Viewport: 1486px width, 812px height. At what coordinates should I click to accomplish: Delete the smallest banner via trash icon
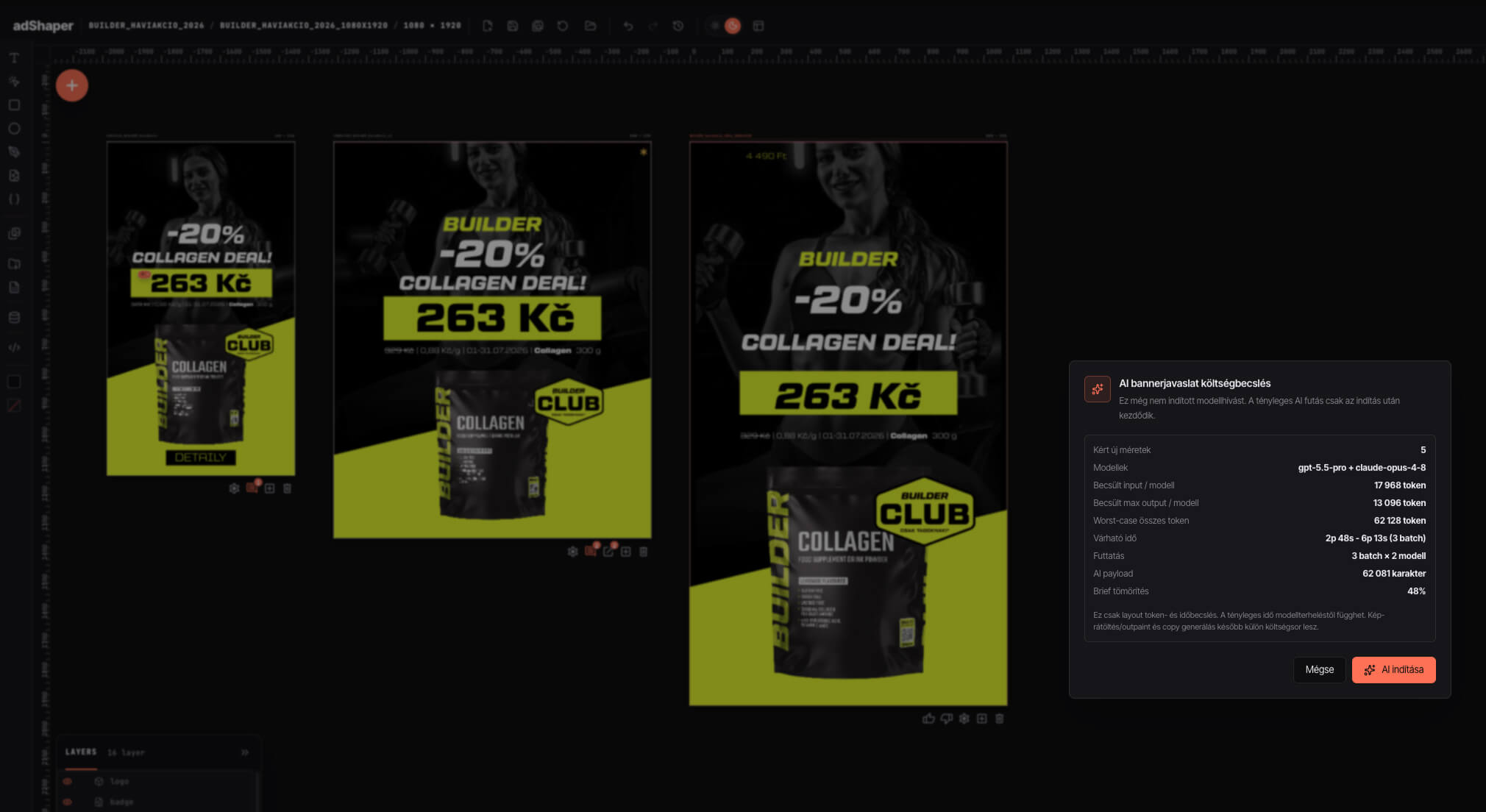[x=287, y=488]
